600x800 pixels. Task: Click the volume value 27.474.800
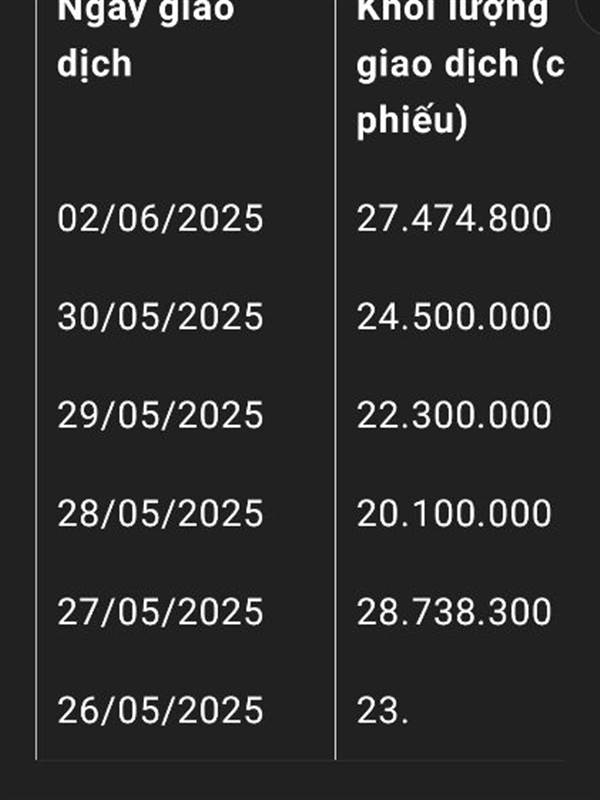(x=454, y=218)
